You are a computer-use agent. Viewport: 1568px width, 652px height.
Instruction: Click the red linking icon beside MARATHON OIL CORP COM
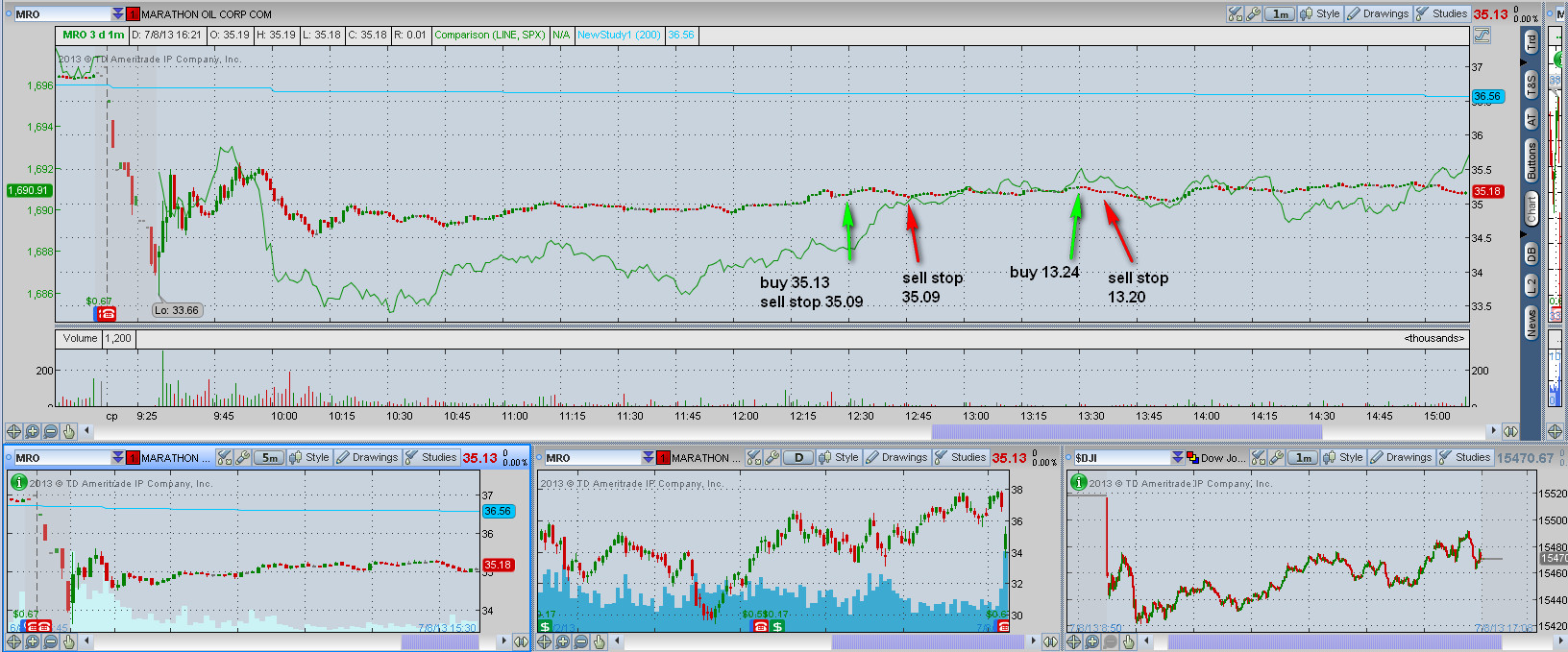(x=134, y=14)
